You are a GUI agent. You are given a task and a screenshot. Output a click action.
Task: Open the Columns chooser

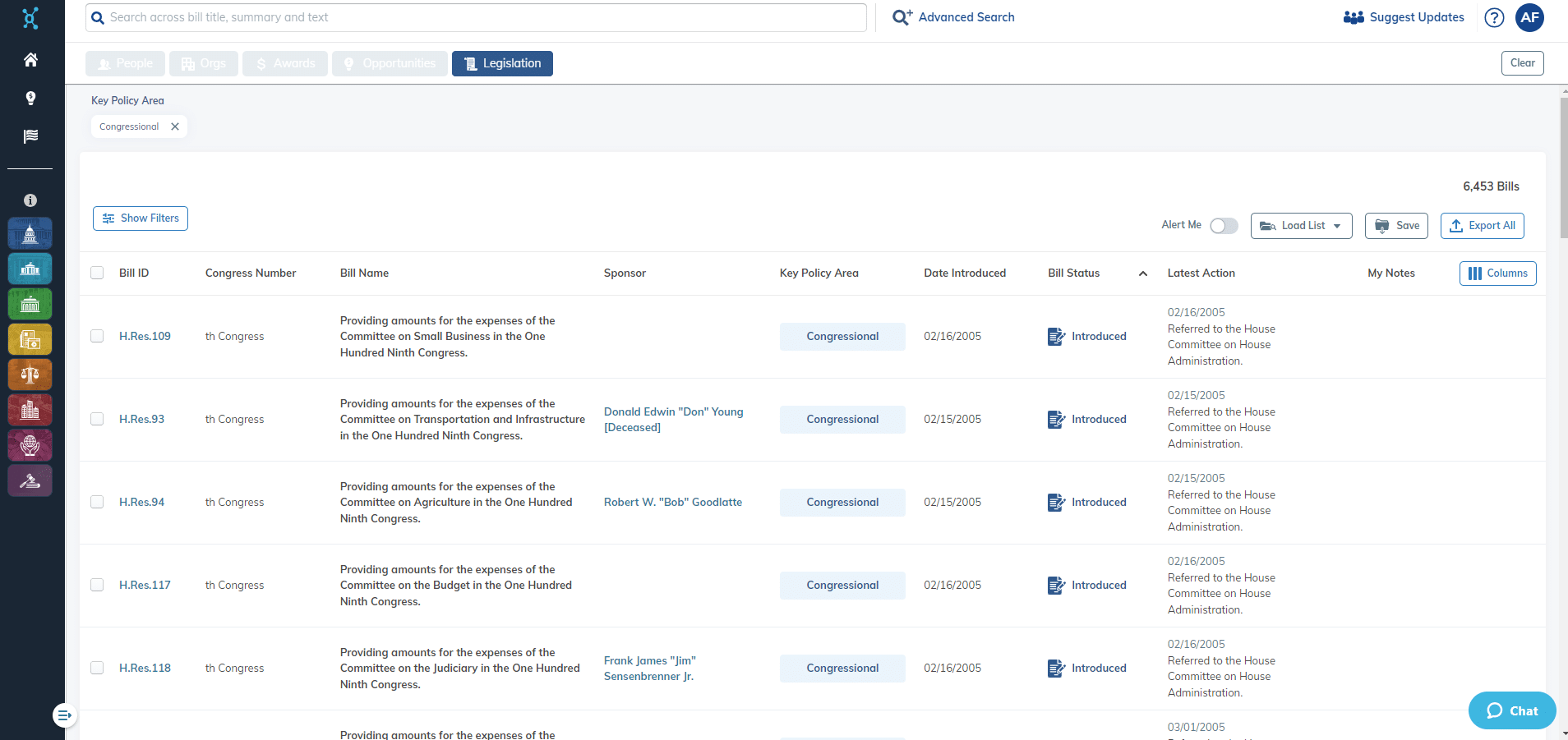[1497, 273]
